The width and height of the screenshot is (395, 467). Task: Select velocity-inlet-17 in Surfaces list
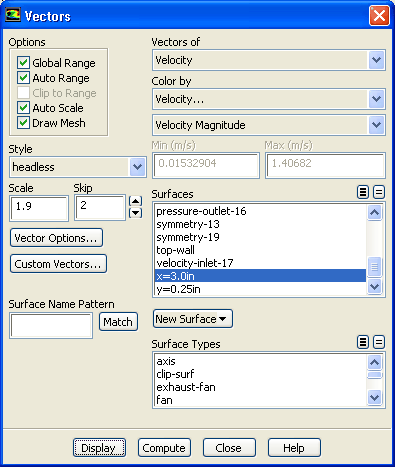tap(260, 263)
